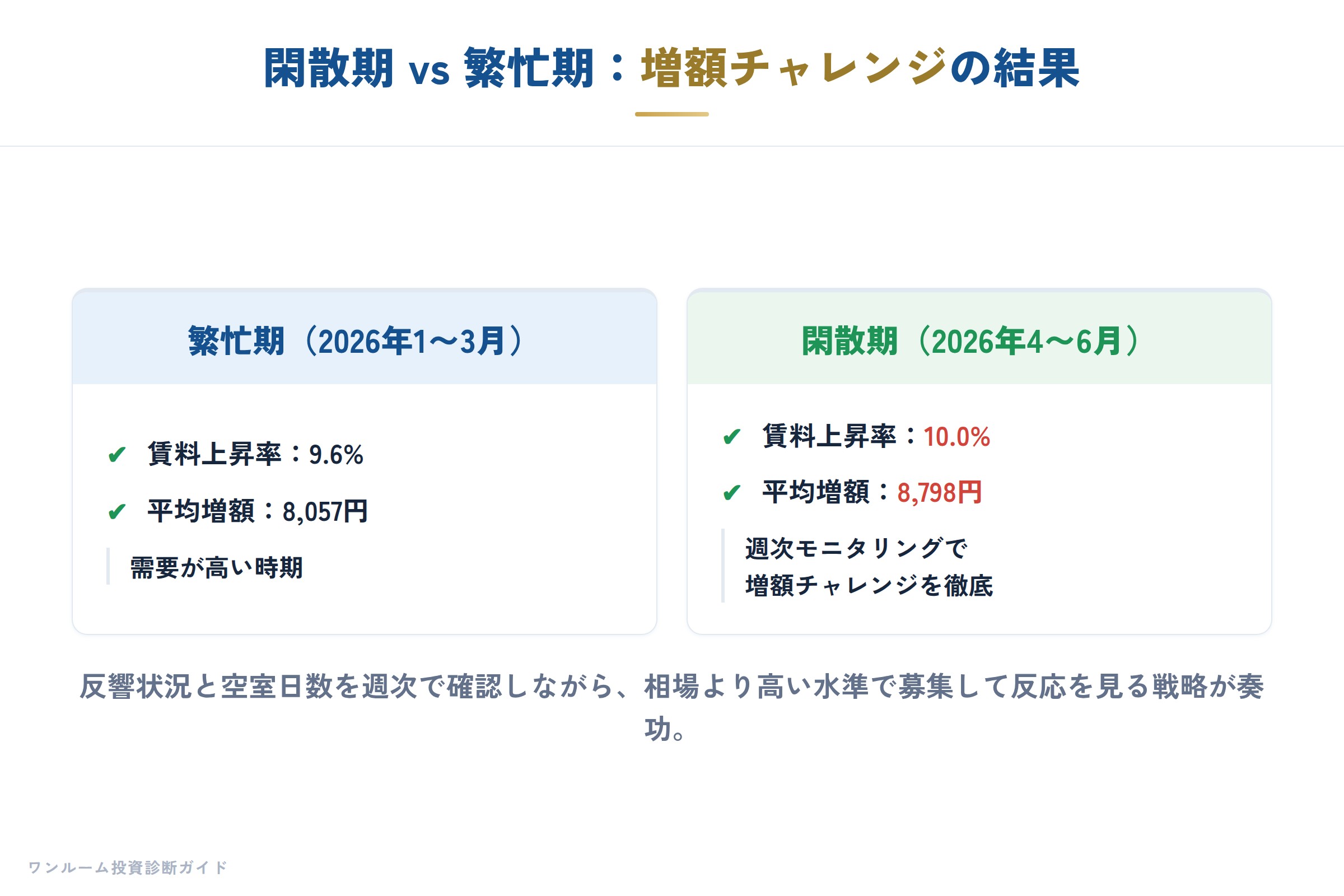Click the 平均増額 label in 繁忙期 card
This screenshot has width=1344, height=896.
pos(201,511)
